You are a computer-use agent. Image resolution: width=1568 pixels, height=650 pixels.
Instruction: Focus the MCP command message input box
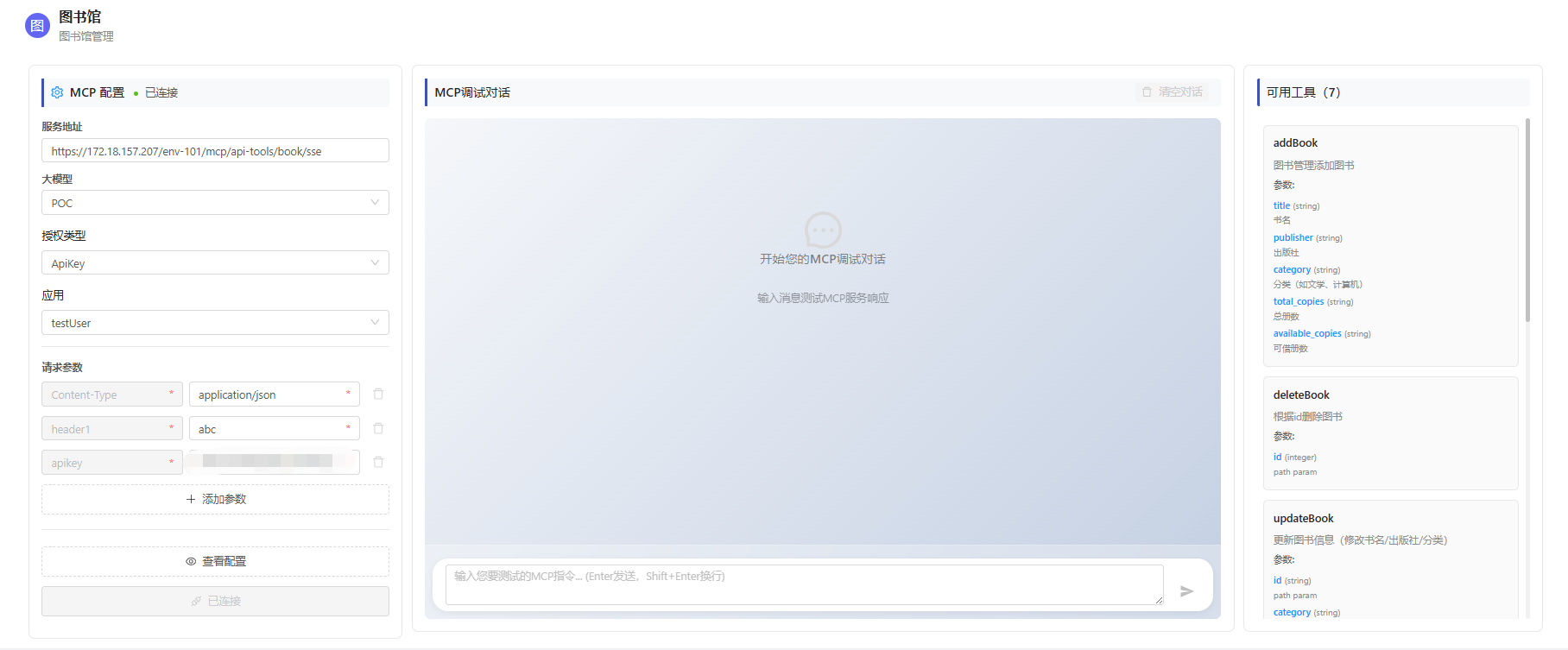click(x=803, y=584)
